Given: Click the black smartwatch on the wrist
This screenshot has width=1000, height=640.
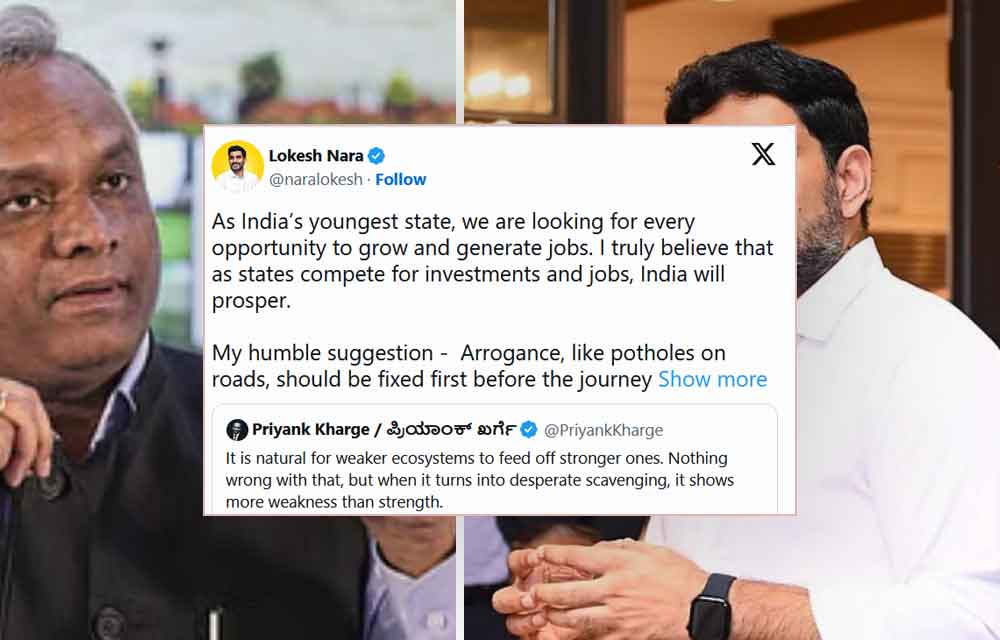Looking at the screenshot, I should tap(712, 607).
